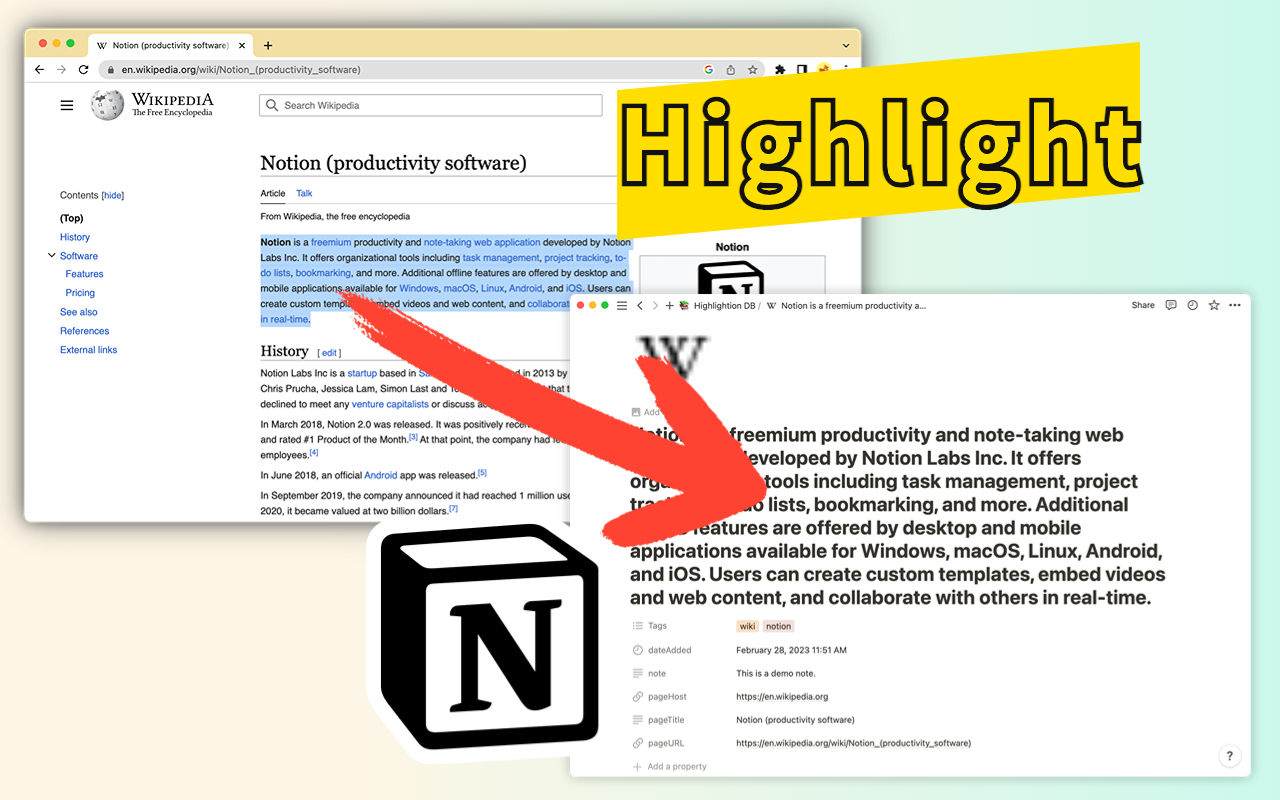1280x800 pixels.
Task: Click the note value This is a demo note.
Action: tap(776, 673)
